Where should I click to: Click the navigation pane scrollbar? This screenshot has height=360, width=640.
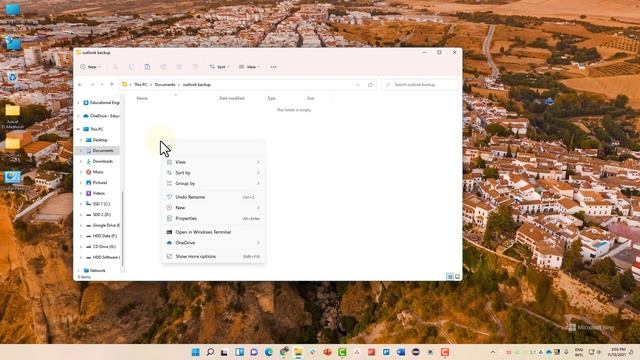click(x=122, y=229)
